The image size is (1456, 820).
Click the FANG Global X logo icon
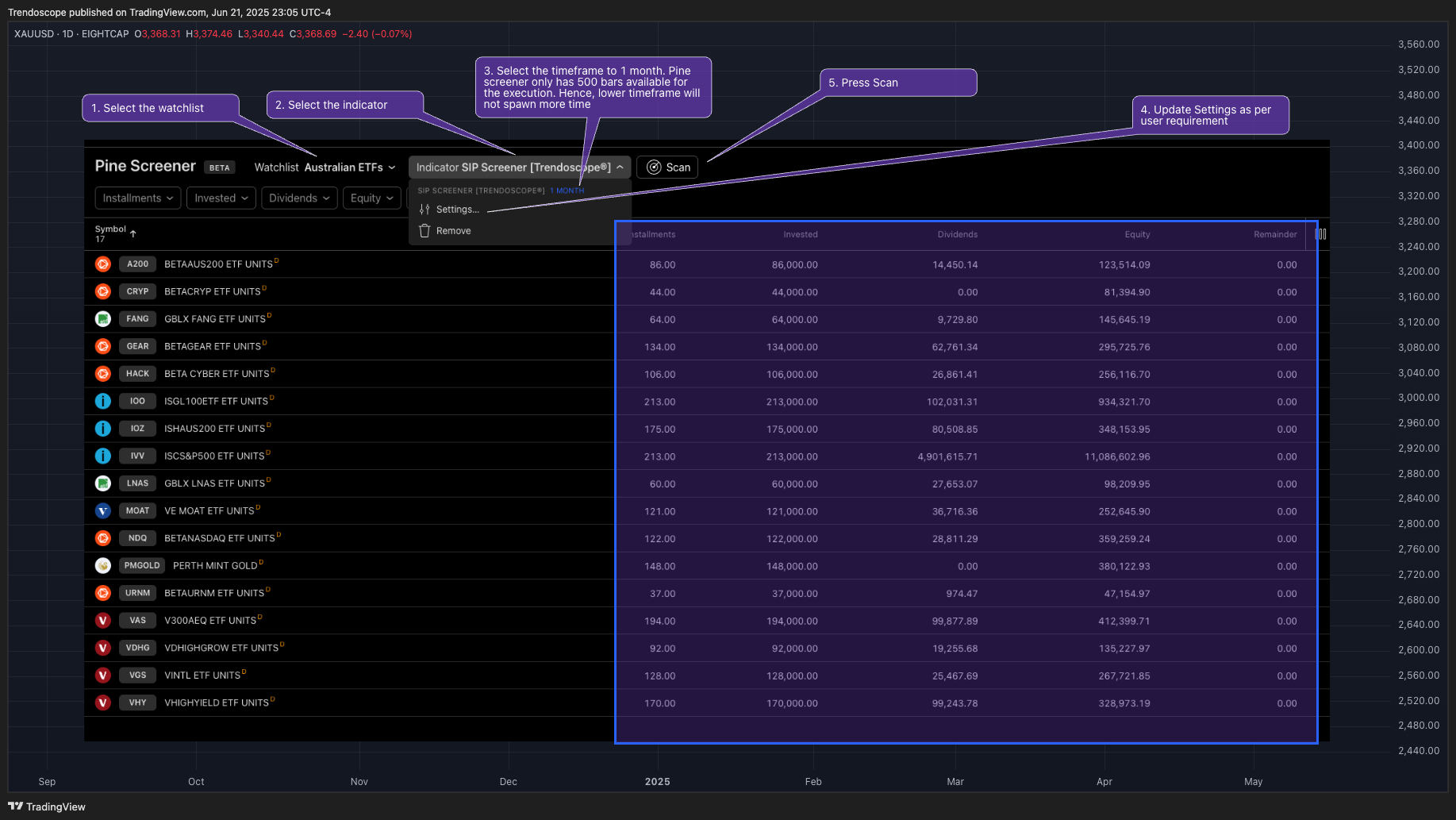[103, 319]
